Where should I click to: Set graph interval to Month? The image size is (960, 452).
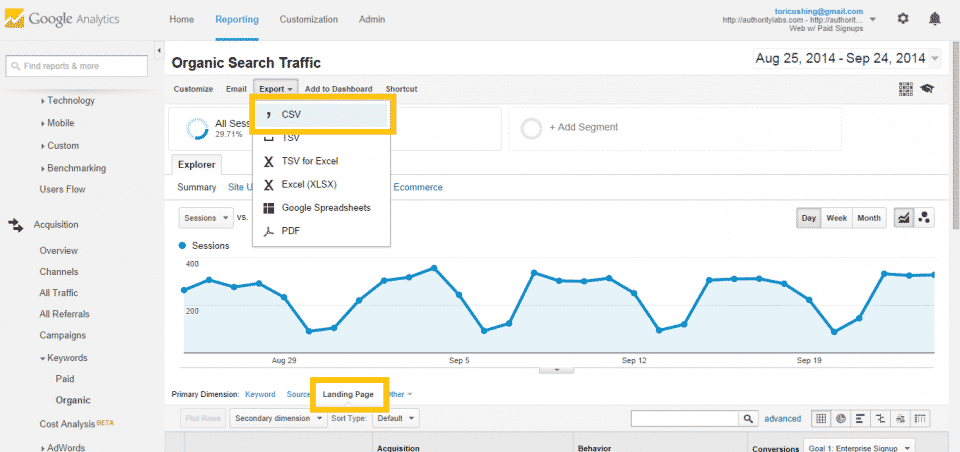[x=869, y=218]
